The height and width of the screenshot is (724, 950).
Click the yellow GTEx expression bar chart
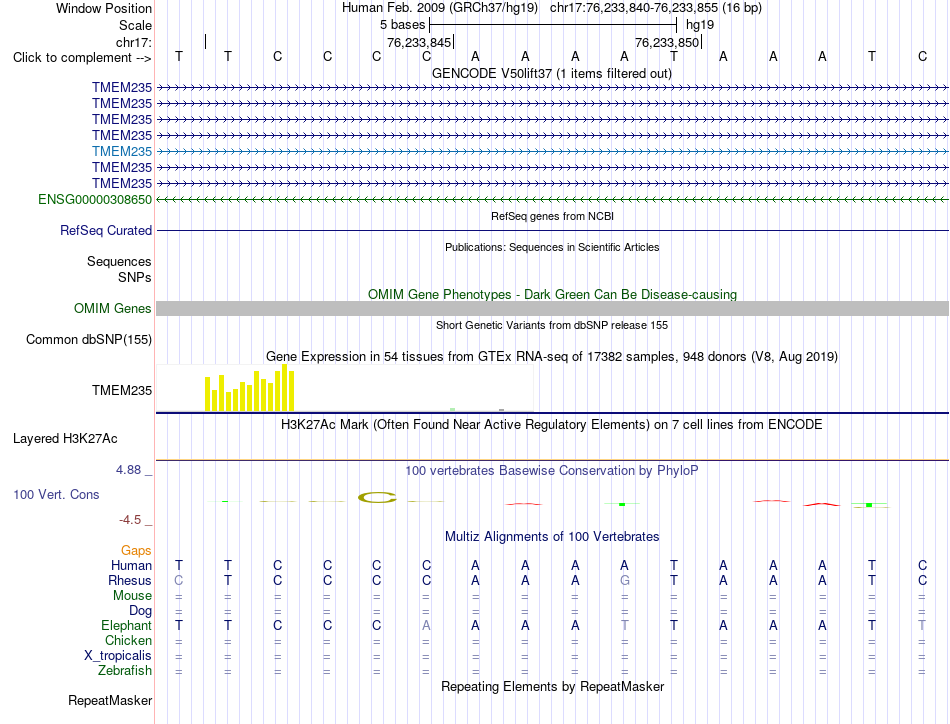point(250,388)
